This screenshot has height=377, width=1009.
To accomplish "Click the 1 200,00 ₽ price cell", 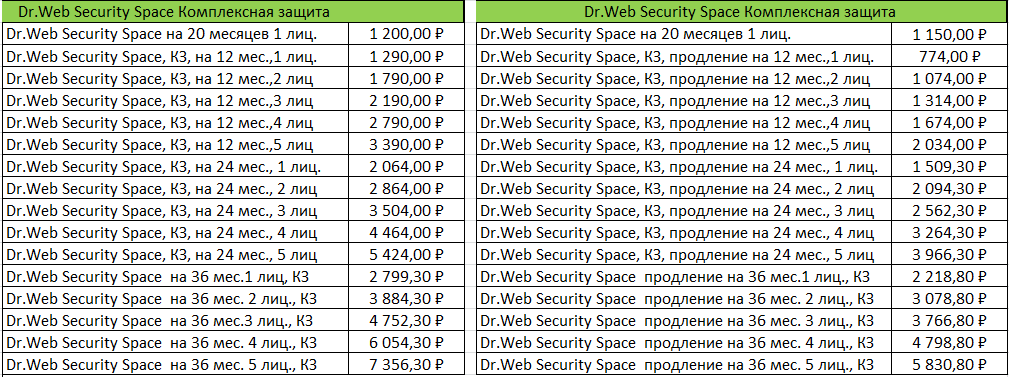I will 407,34.
